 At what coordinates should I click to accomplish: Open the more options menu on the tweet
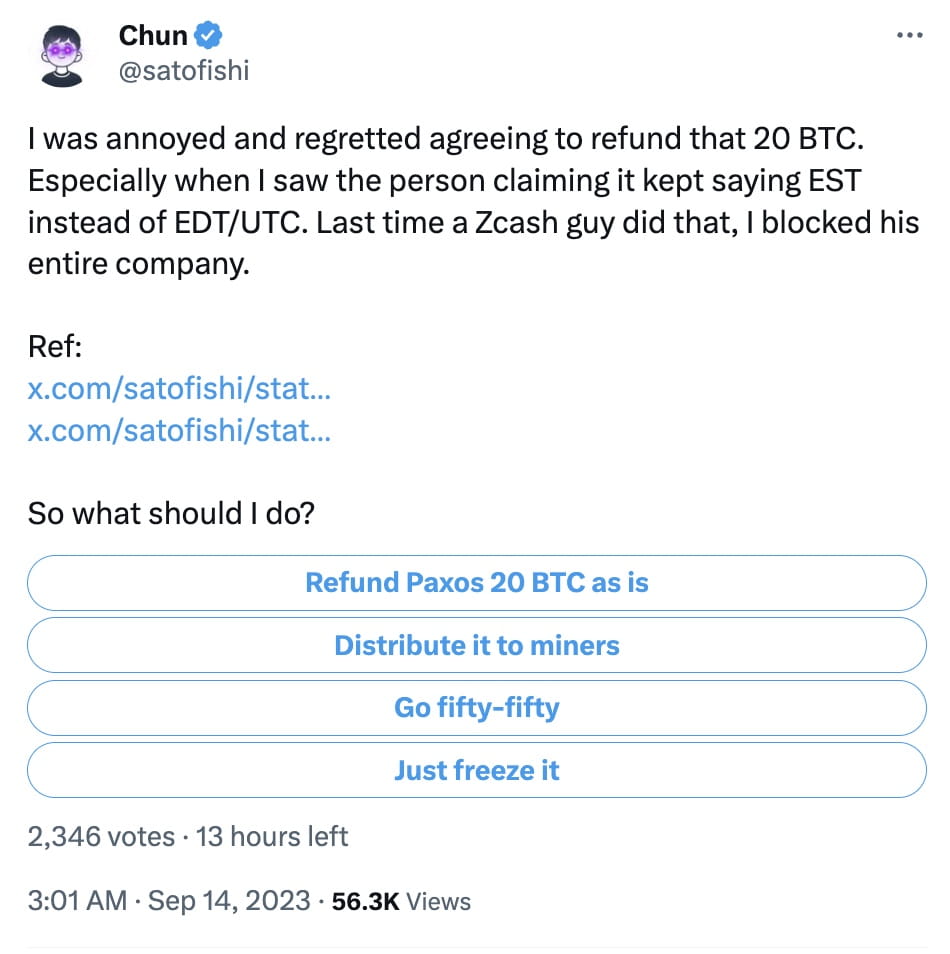(910, 33)
